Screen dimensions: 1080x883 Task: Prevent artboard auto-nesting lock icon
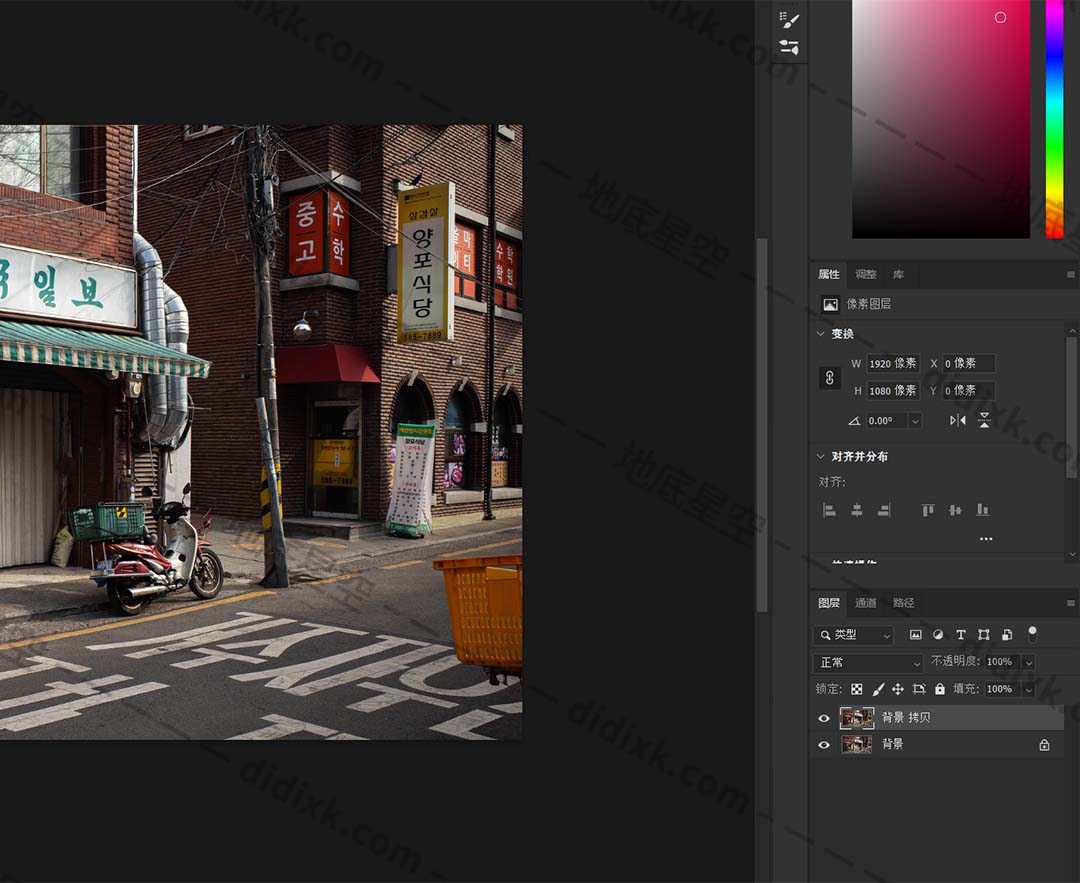tap(919, 689)
